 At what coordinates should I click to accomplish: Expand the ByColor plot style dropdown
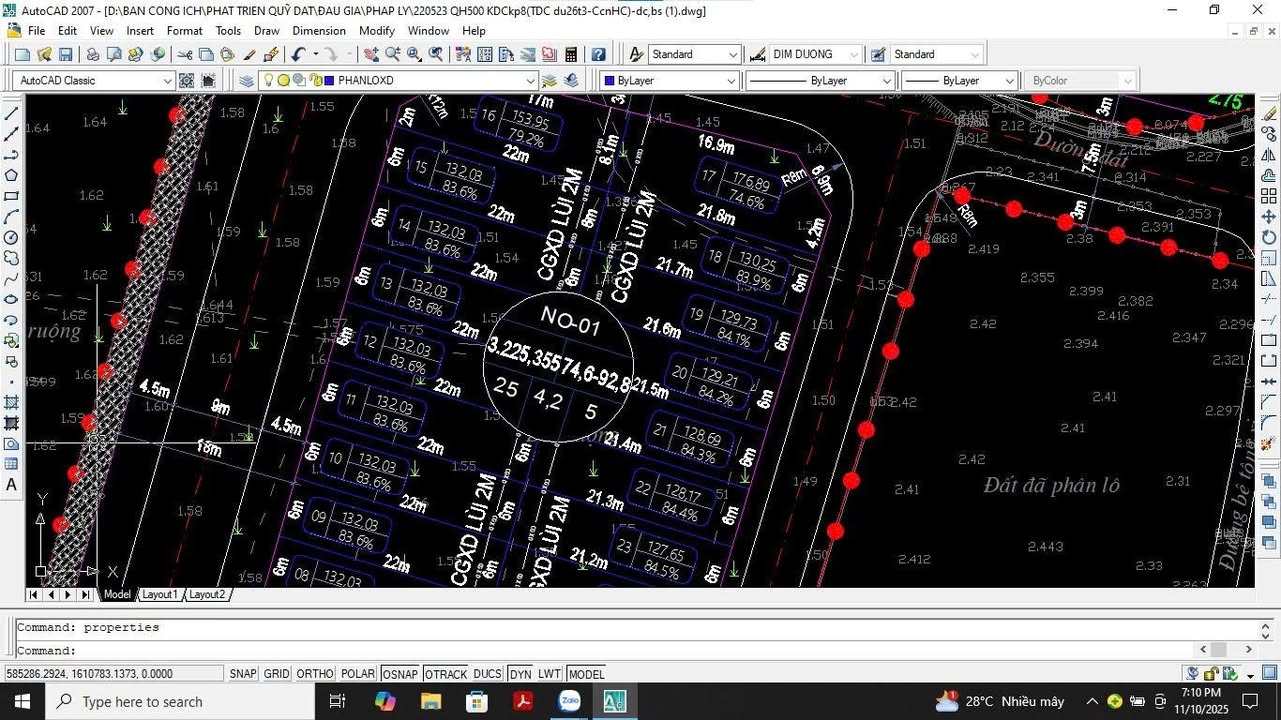(x=1128, y=80)
